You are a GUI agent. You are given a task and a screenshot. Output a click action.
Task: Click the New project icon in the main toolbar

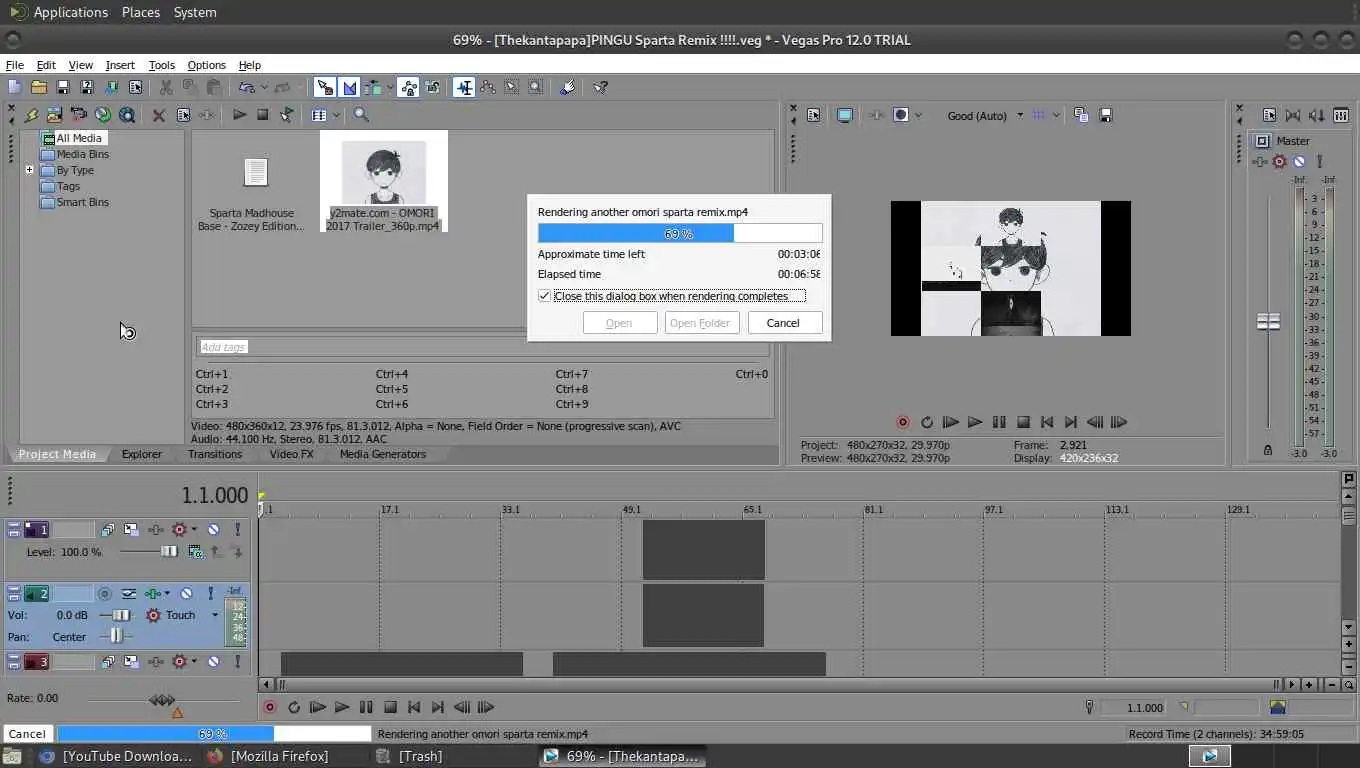point(15,87)
